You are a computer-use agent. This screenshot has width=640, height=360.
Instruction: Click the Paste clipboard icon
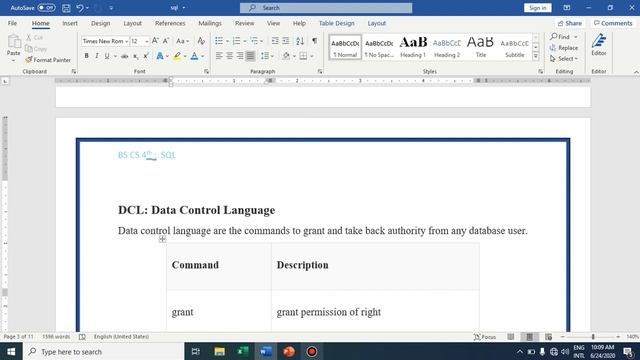tap(13, 42)
